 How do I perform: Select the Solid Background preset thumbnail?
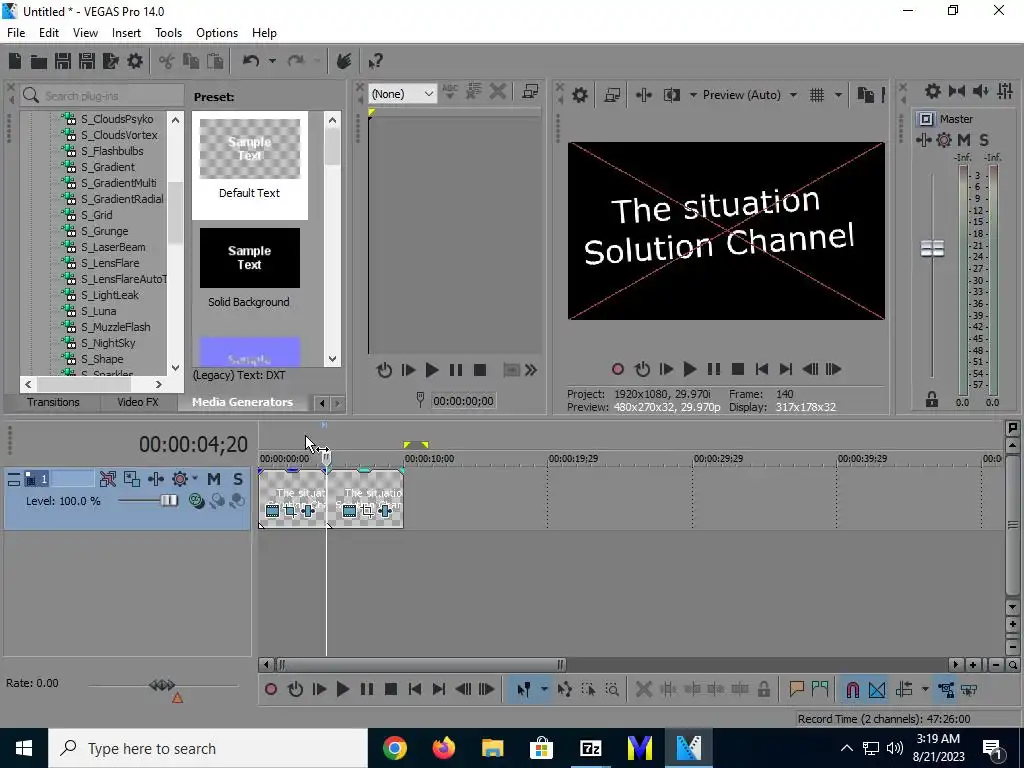(x=249, y=258)
